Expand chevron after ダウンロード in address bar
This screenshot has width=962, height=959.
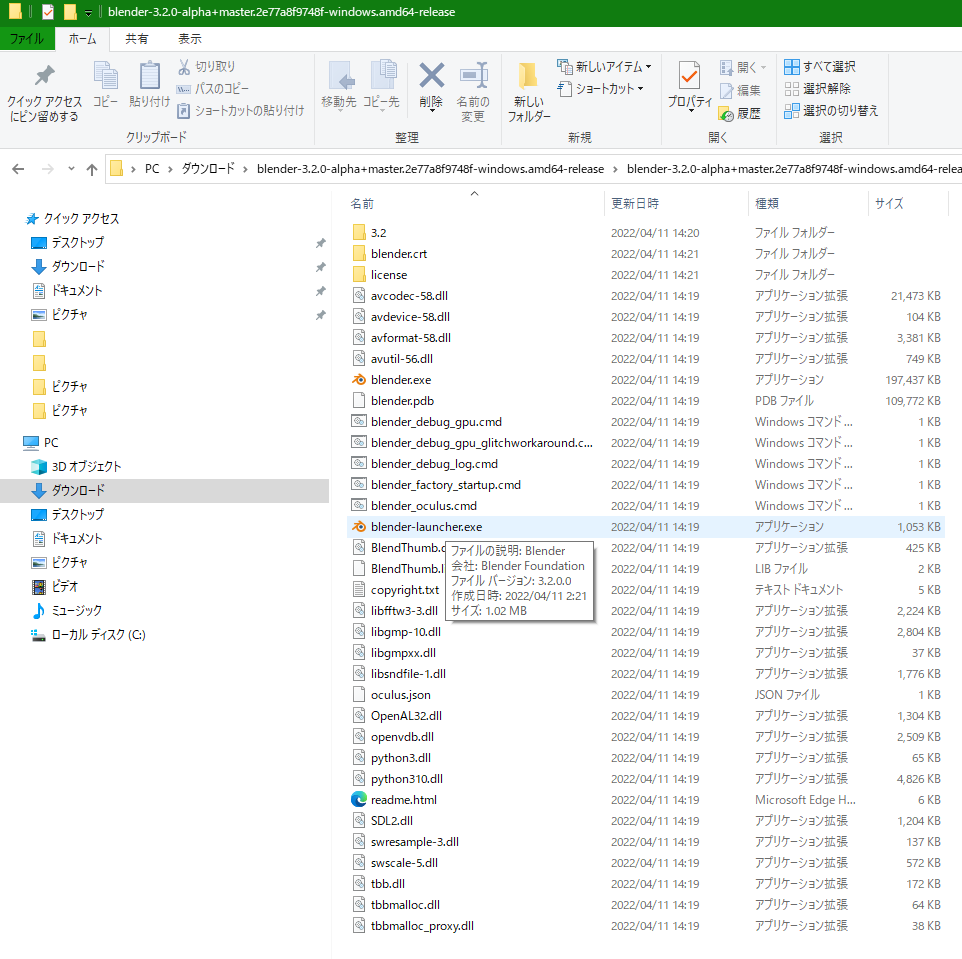[245, 169]
